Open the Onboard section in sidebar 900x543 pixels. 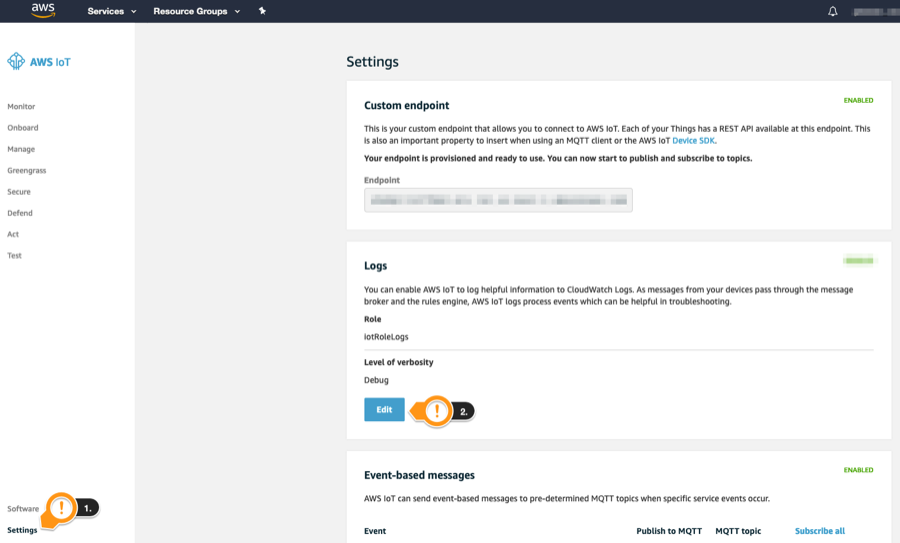(x=23, y=127)
